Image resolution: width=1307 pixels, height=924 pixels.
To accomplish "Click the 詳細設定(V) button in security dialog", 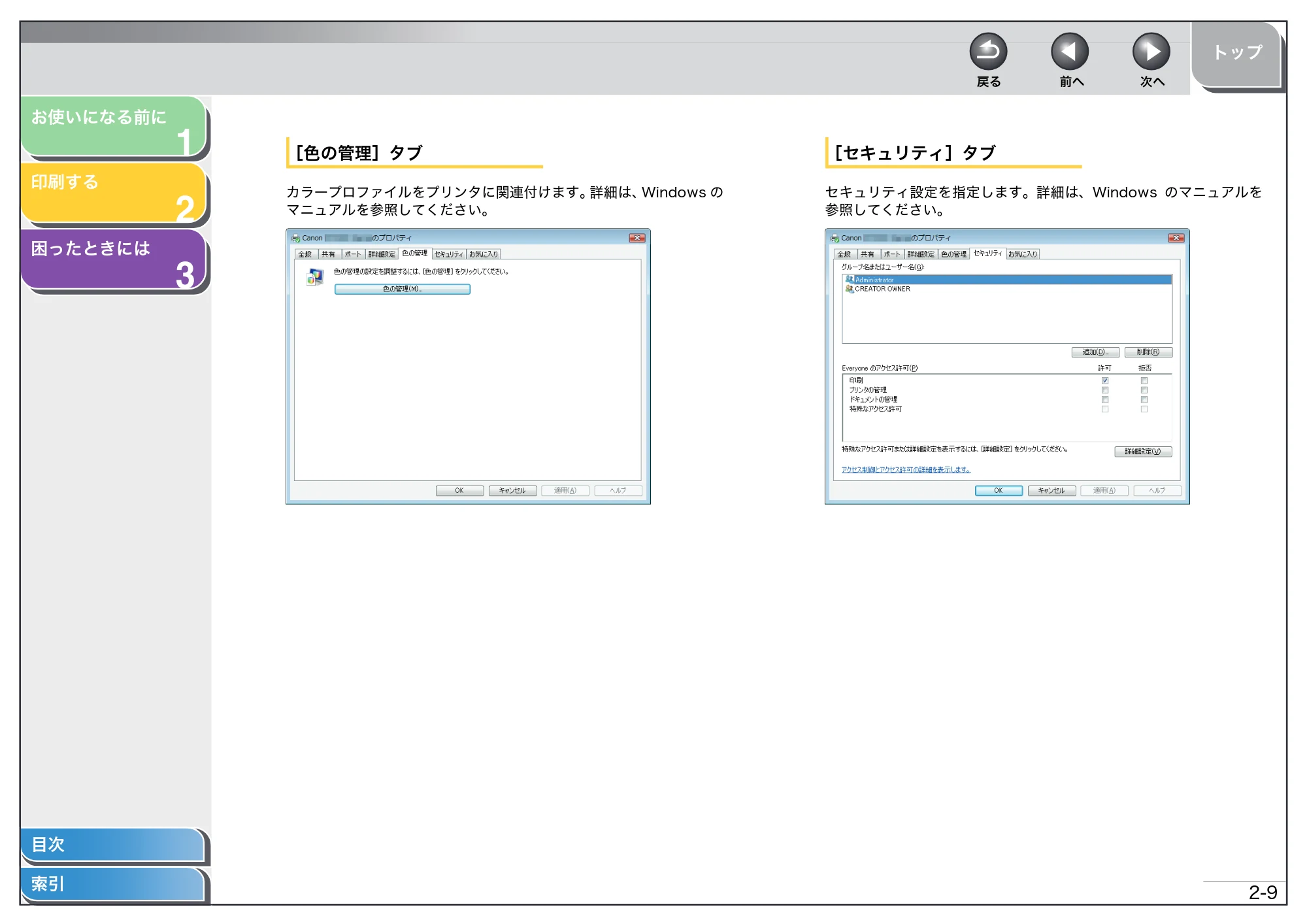I will (x=1143, y=452).
